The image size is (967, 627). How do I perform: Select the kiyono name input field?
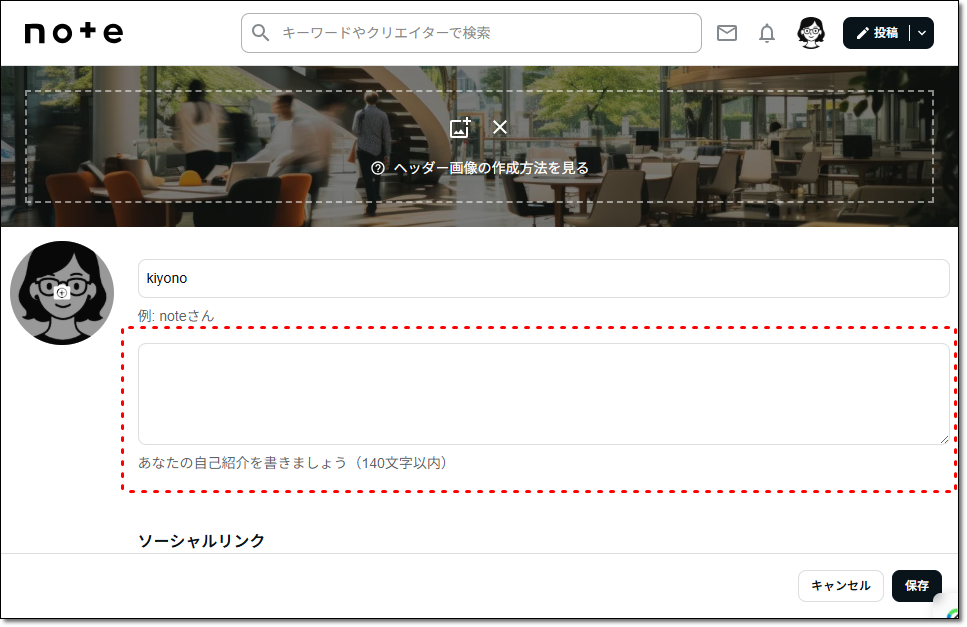pos(544,278)
